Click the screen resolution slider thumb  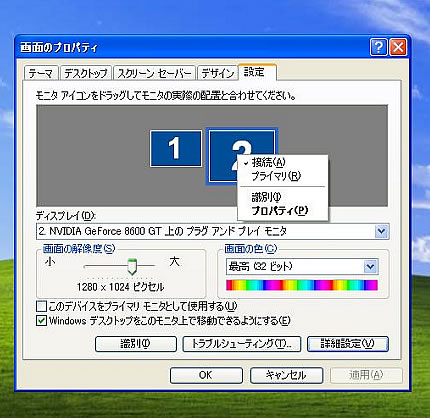[132, 266]
